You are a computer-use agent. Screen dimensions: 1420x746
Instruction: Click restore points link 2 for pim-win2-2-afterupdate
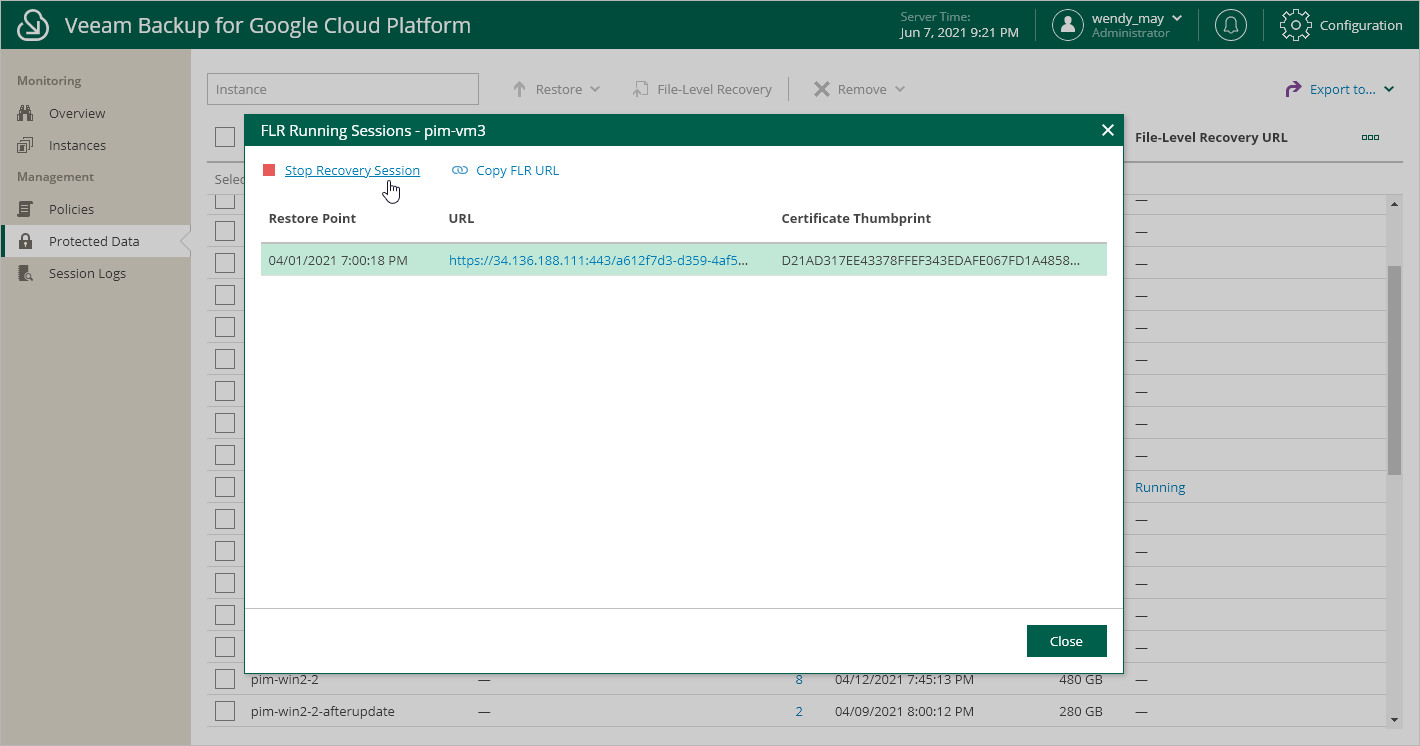799,711
